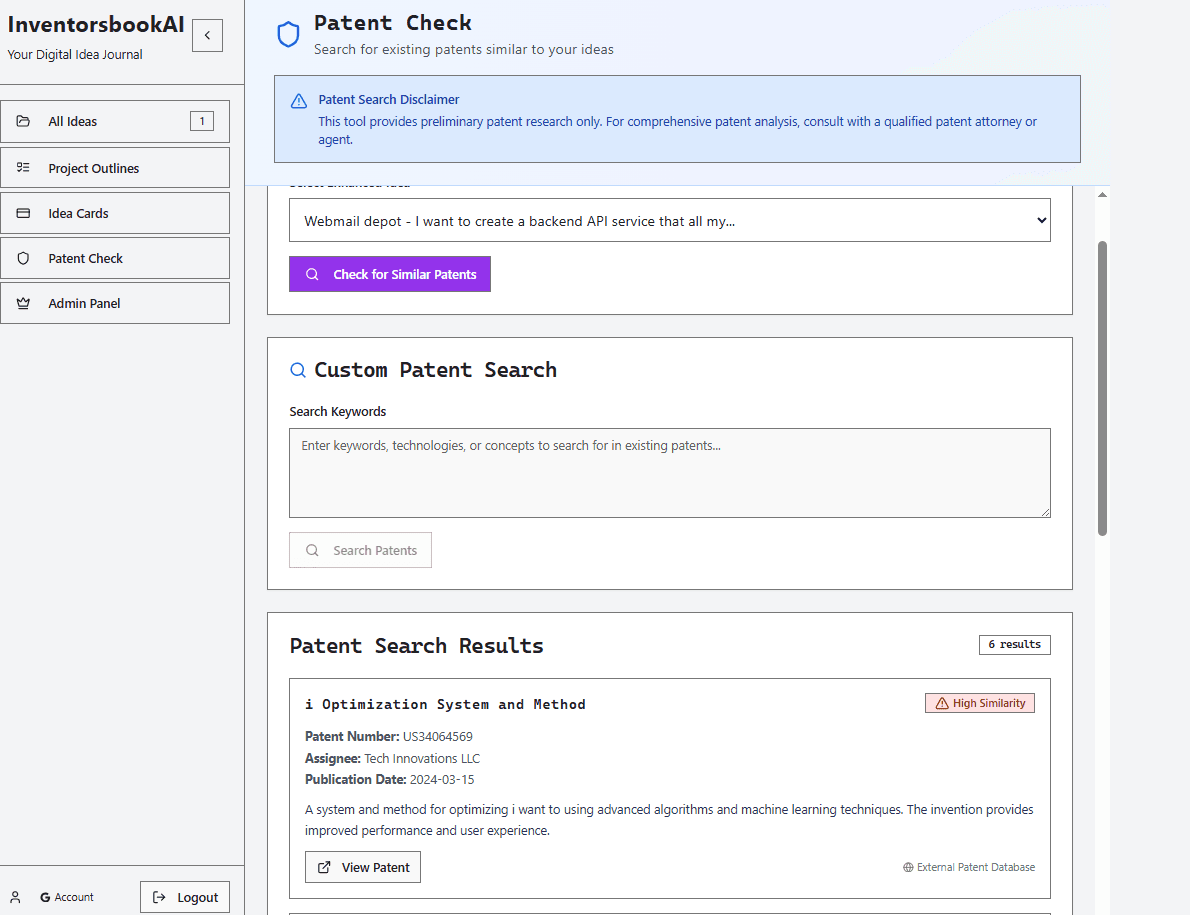Focus the Search Keywords text area
The height and width of the screenshot is (915, 1190).
click(669, 473)
